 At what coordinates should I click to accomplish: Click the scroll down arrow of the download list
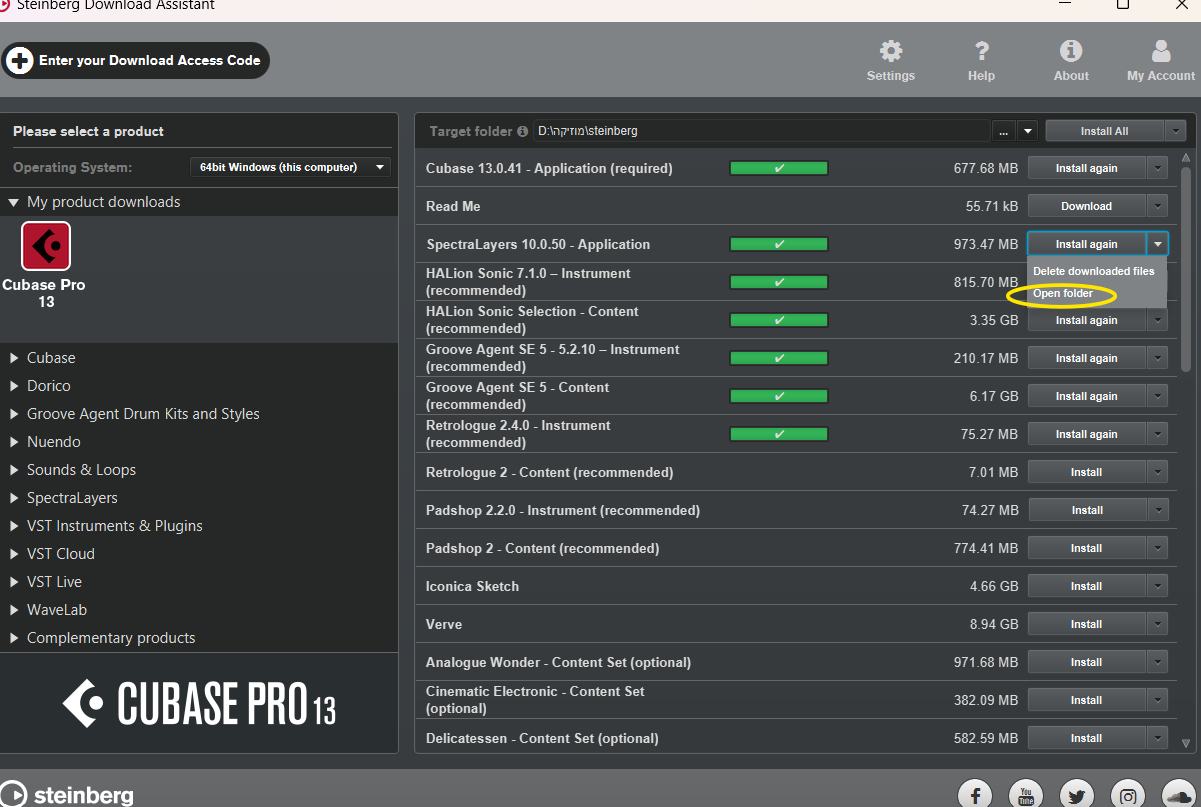tap(1186, 743)
